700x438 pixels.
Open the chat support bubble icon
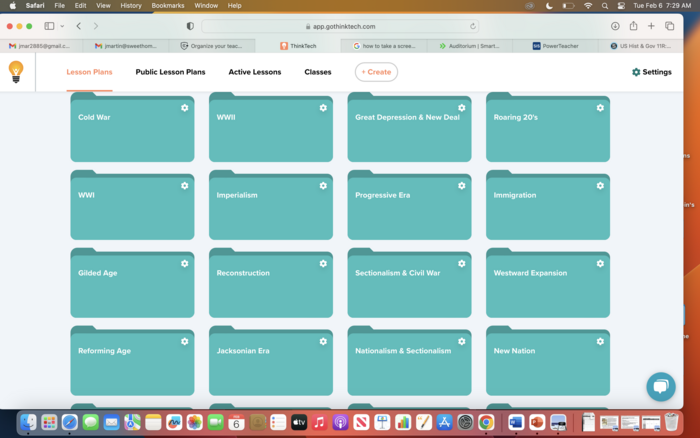click(661, 386)
